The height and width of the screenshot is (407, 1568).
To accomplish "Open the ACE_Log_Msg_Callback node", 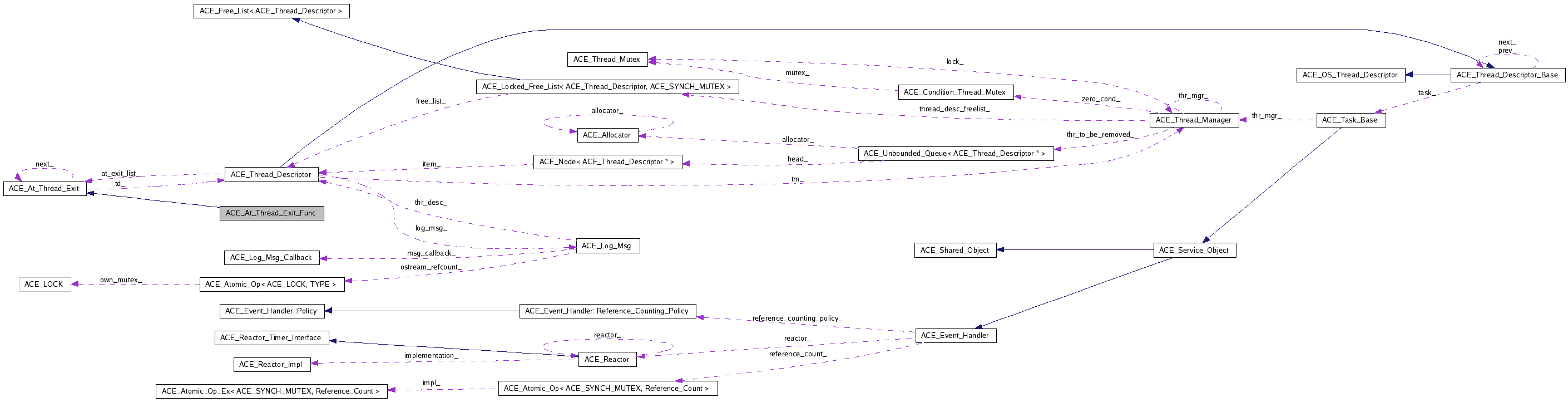I will [x=271, y=258].
